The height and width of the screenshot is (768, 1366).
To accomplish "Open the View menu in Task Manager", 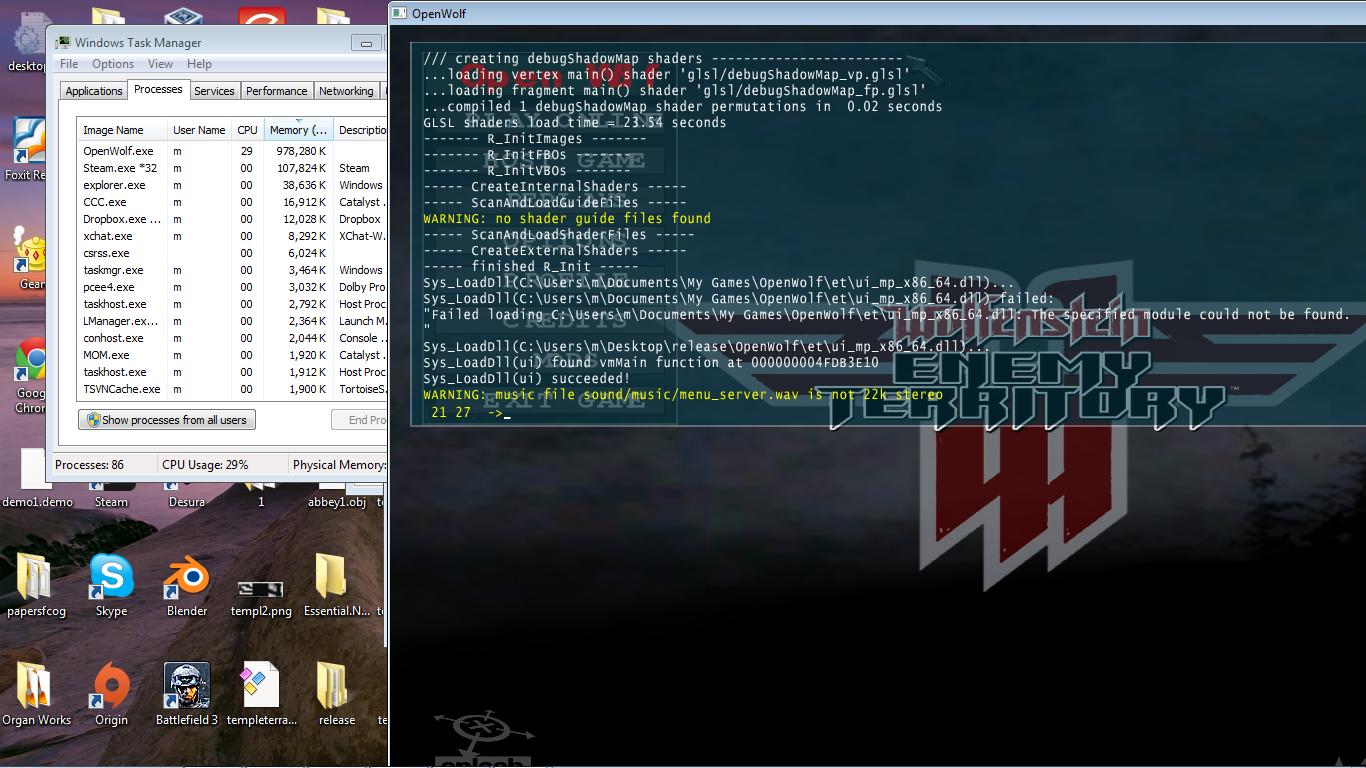I will 160,64.
